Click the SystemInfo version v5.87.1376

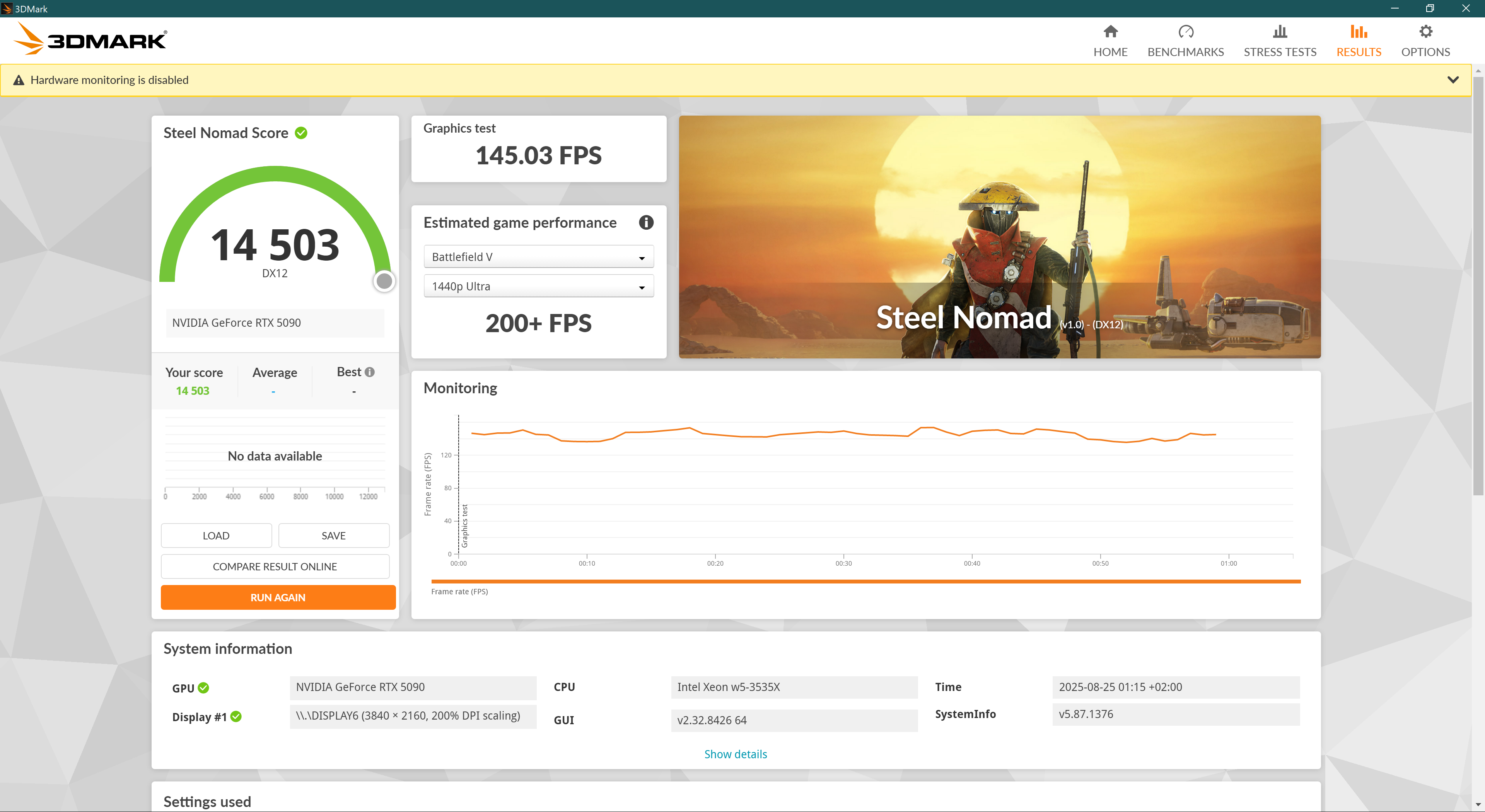click(1176, 714)
